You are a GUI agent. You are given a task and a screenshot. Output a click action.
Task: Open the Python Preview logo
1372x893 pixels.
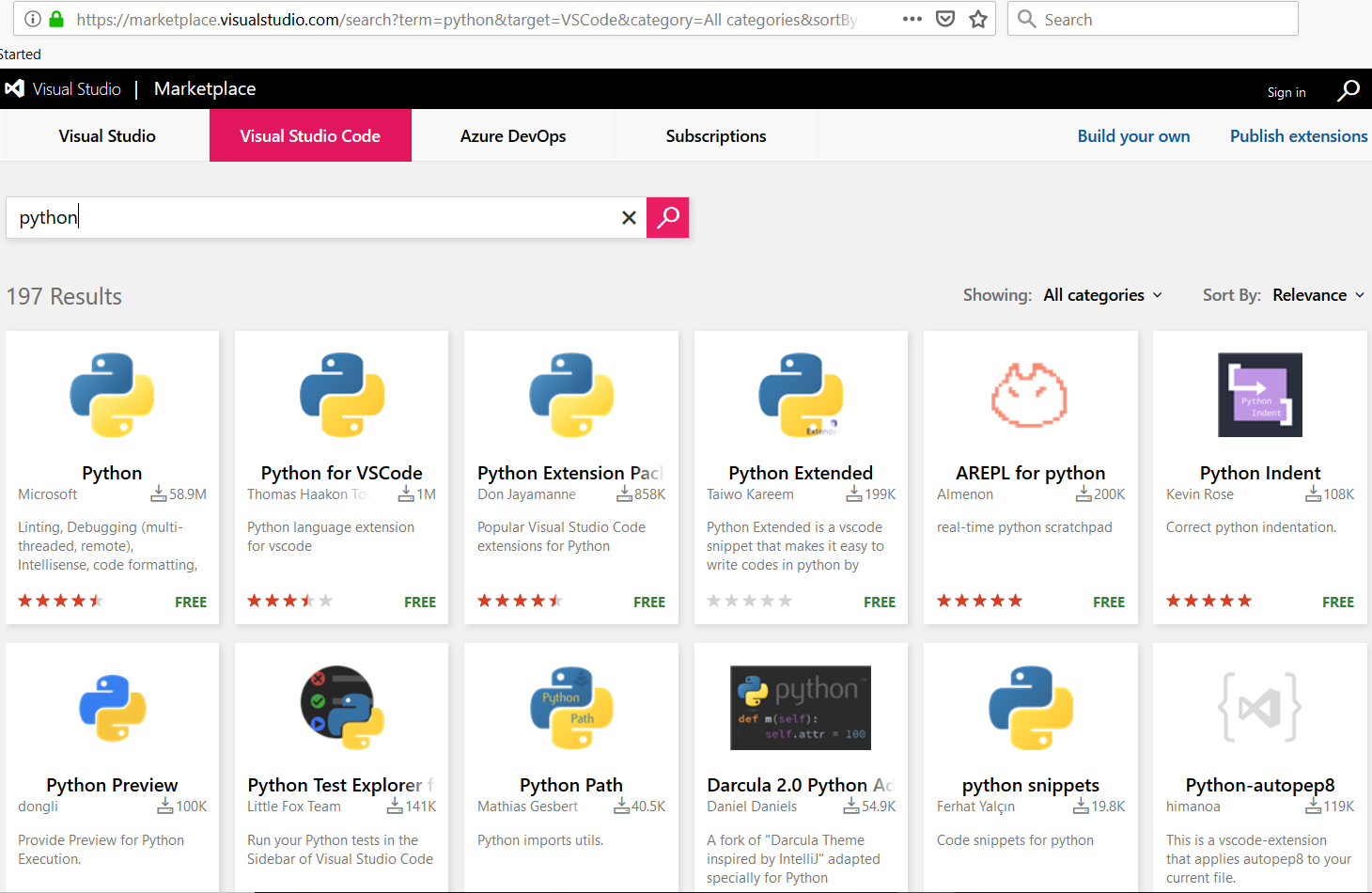(x=112, y=708)
